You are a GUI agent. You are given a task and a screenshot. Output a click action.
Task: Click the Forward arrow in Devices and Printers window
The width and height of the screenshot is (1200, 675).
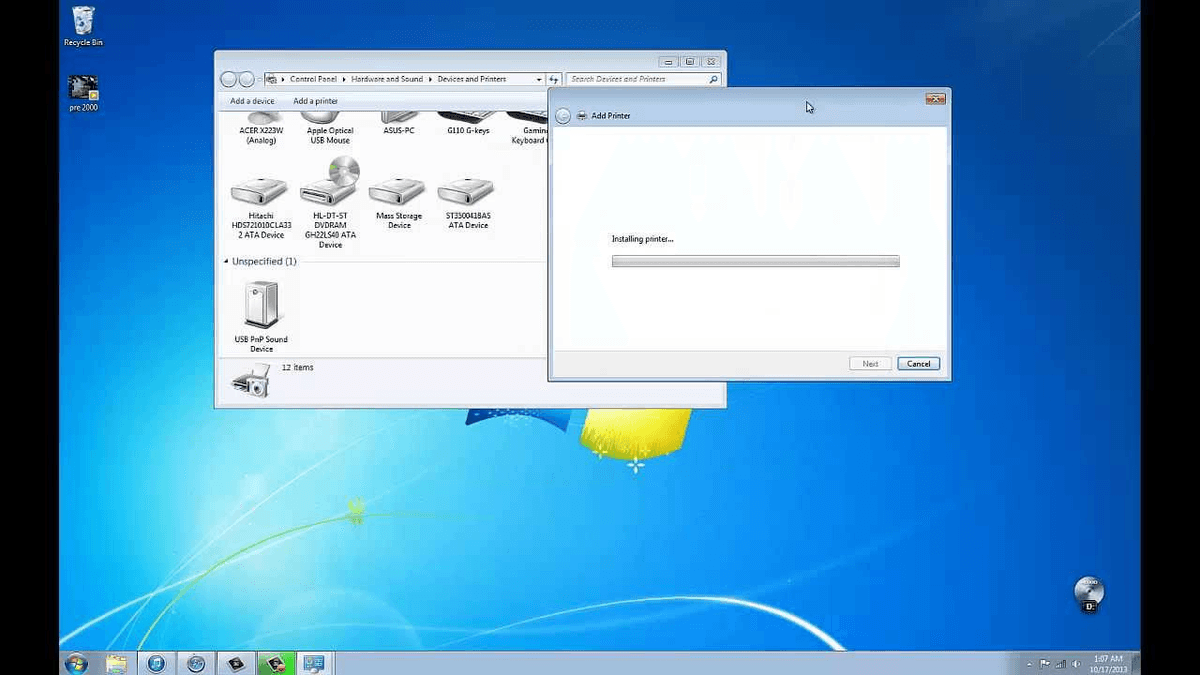(x=246, y=79)
